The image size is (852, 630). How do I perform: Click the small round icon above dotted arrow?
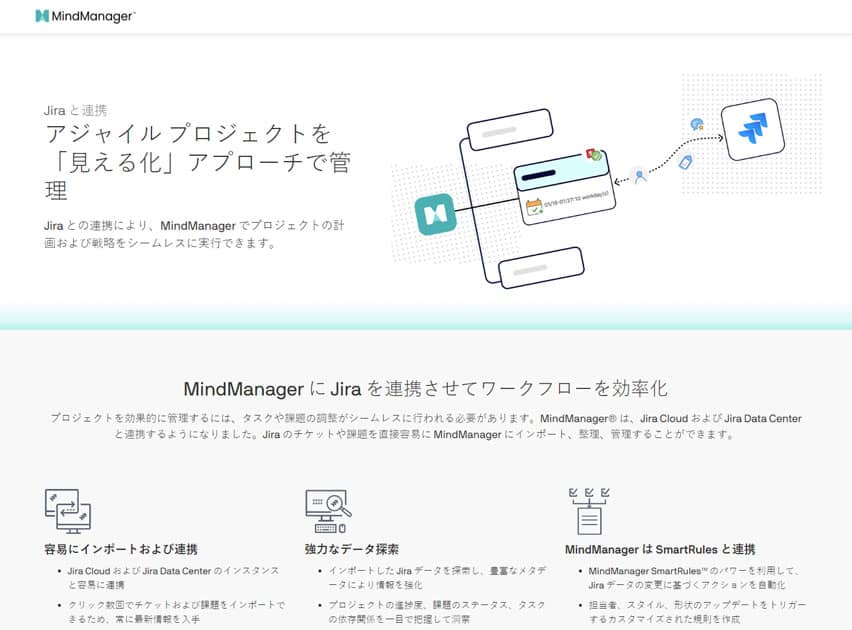point(697,124)
